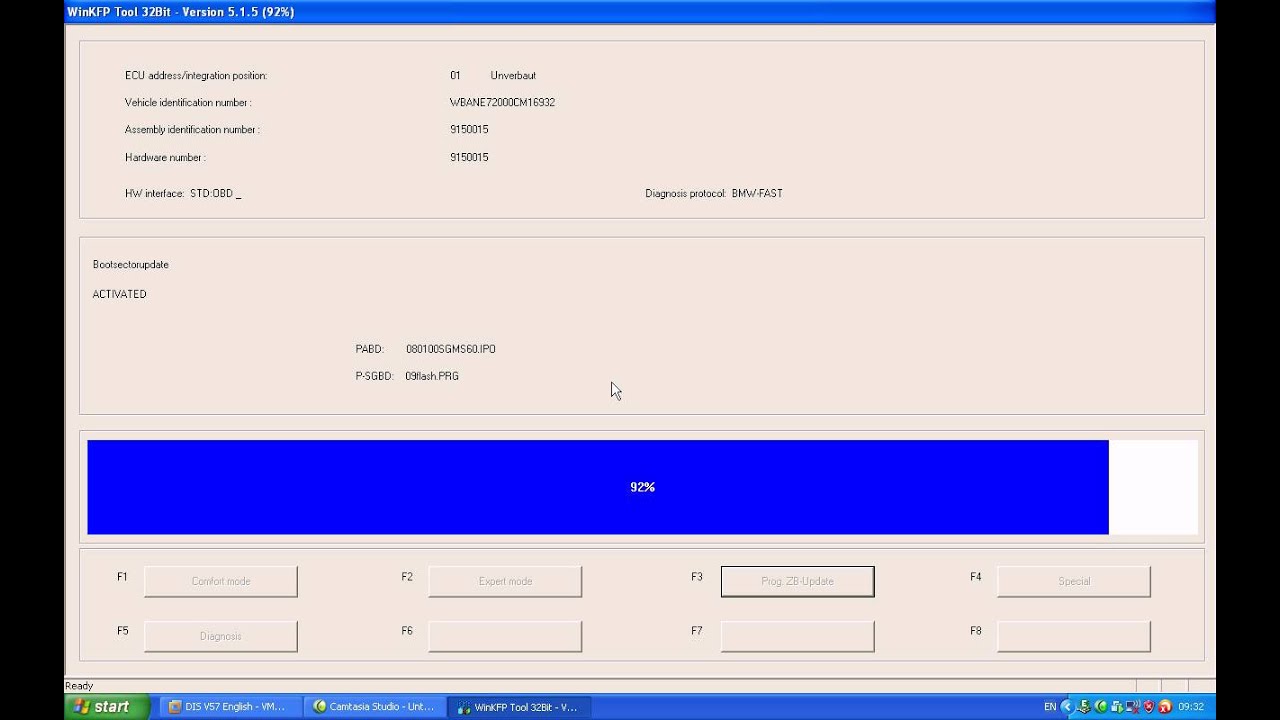Expand hidden tray icons arrow
The image size is (1280, 720).
1067,707
